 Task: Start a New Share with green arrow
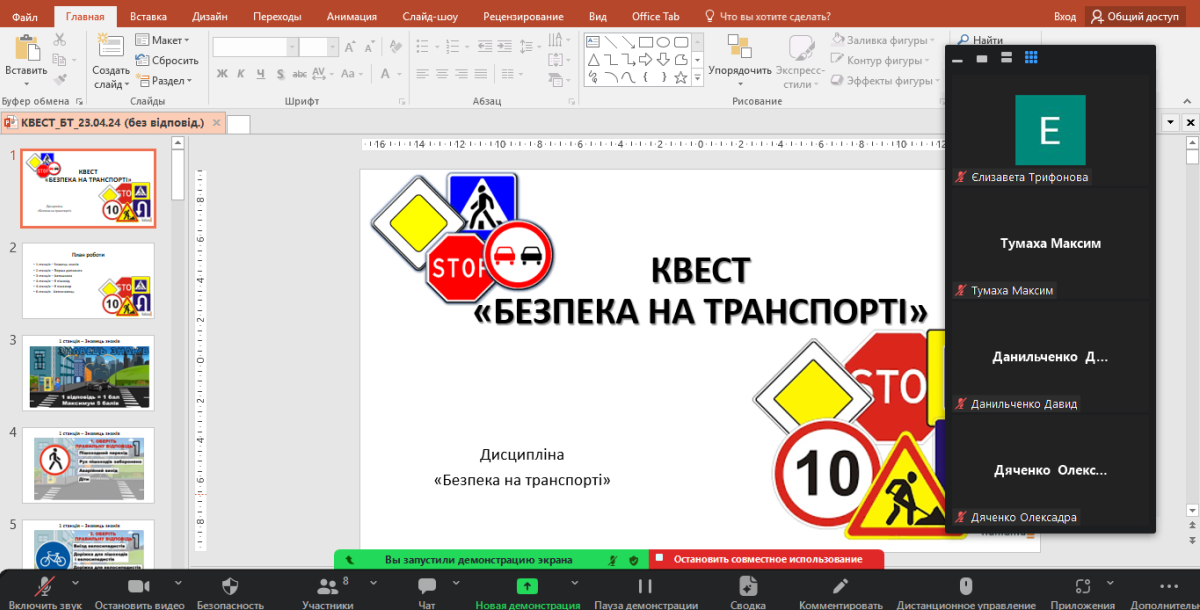tap(527, 587)
